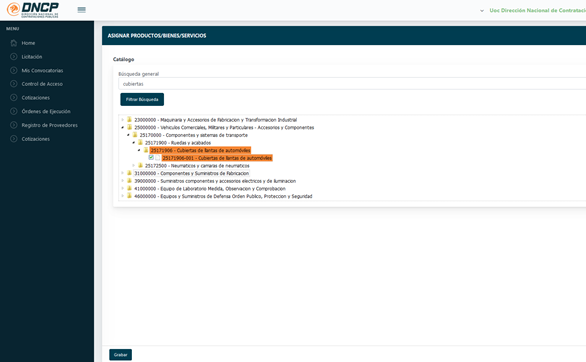This screenshot has height=362, width=586.
Task: Select 41000000 - Equipo de Laboratorio Medida row
Action: [210, 189]
